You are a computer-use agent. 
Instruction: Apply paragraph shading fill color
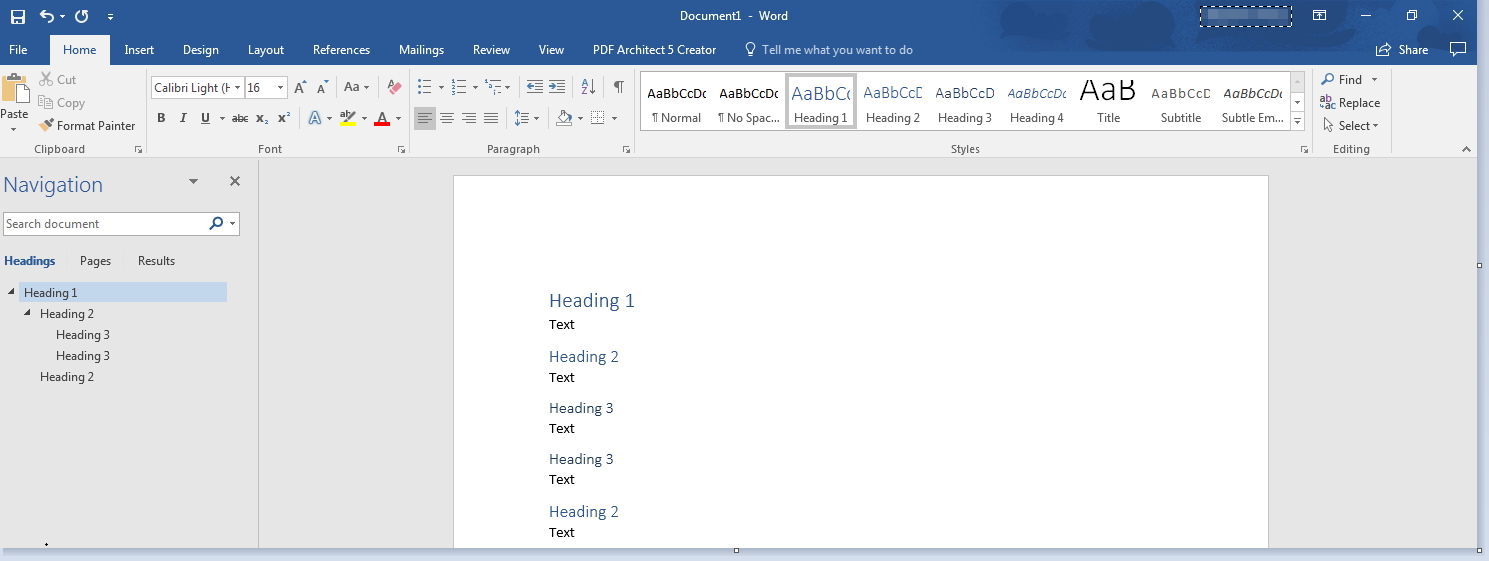tap(564, 118)
